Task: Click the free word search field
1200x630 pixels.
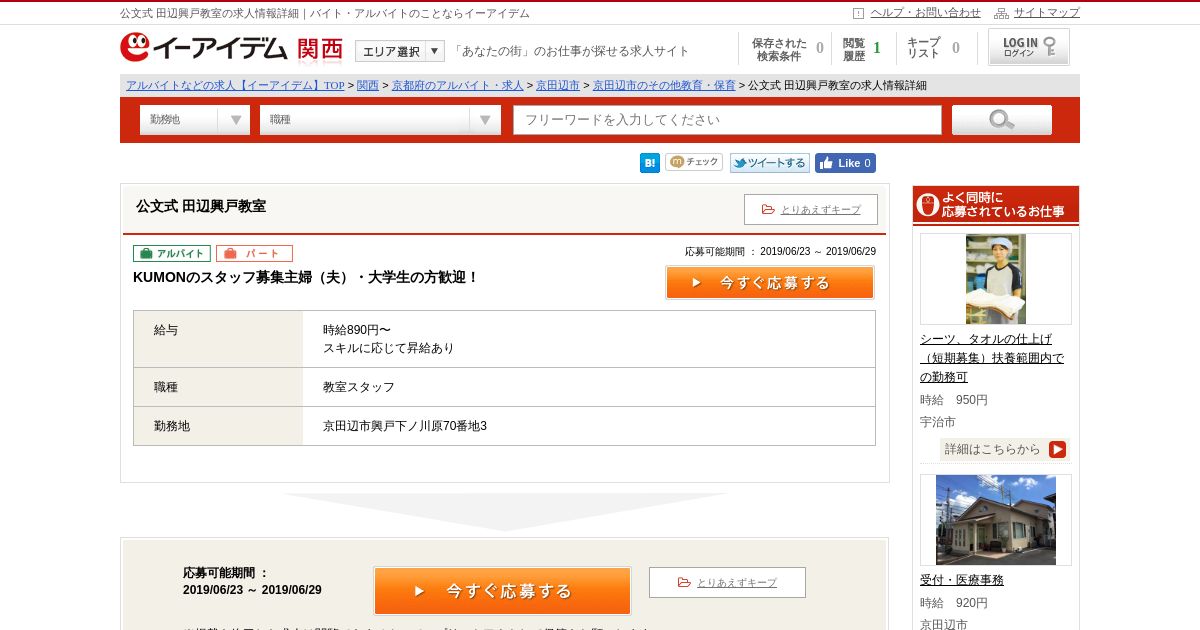Action: [728, 120]
